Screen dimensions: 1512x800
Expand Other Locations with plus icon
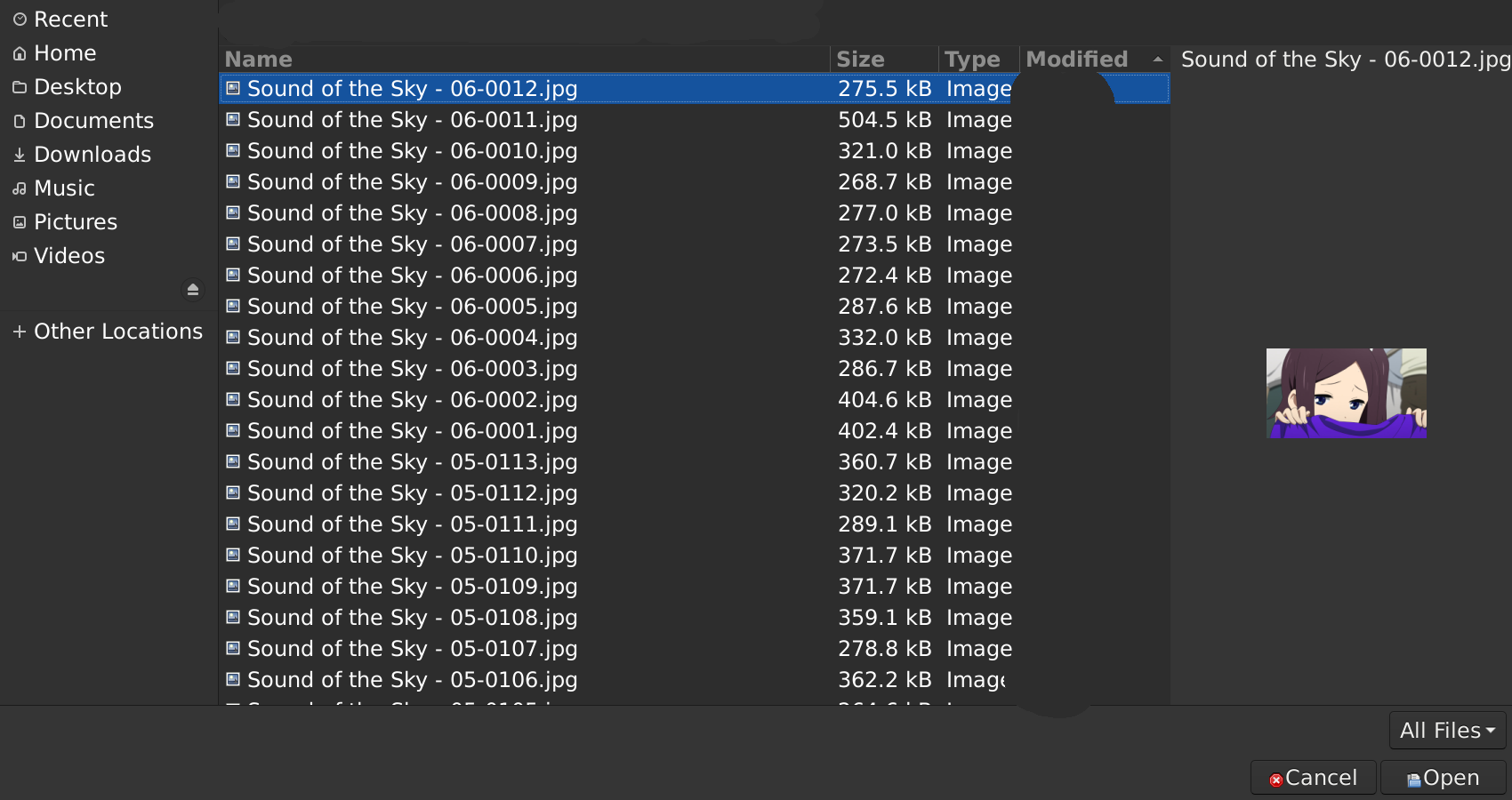20,332
